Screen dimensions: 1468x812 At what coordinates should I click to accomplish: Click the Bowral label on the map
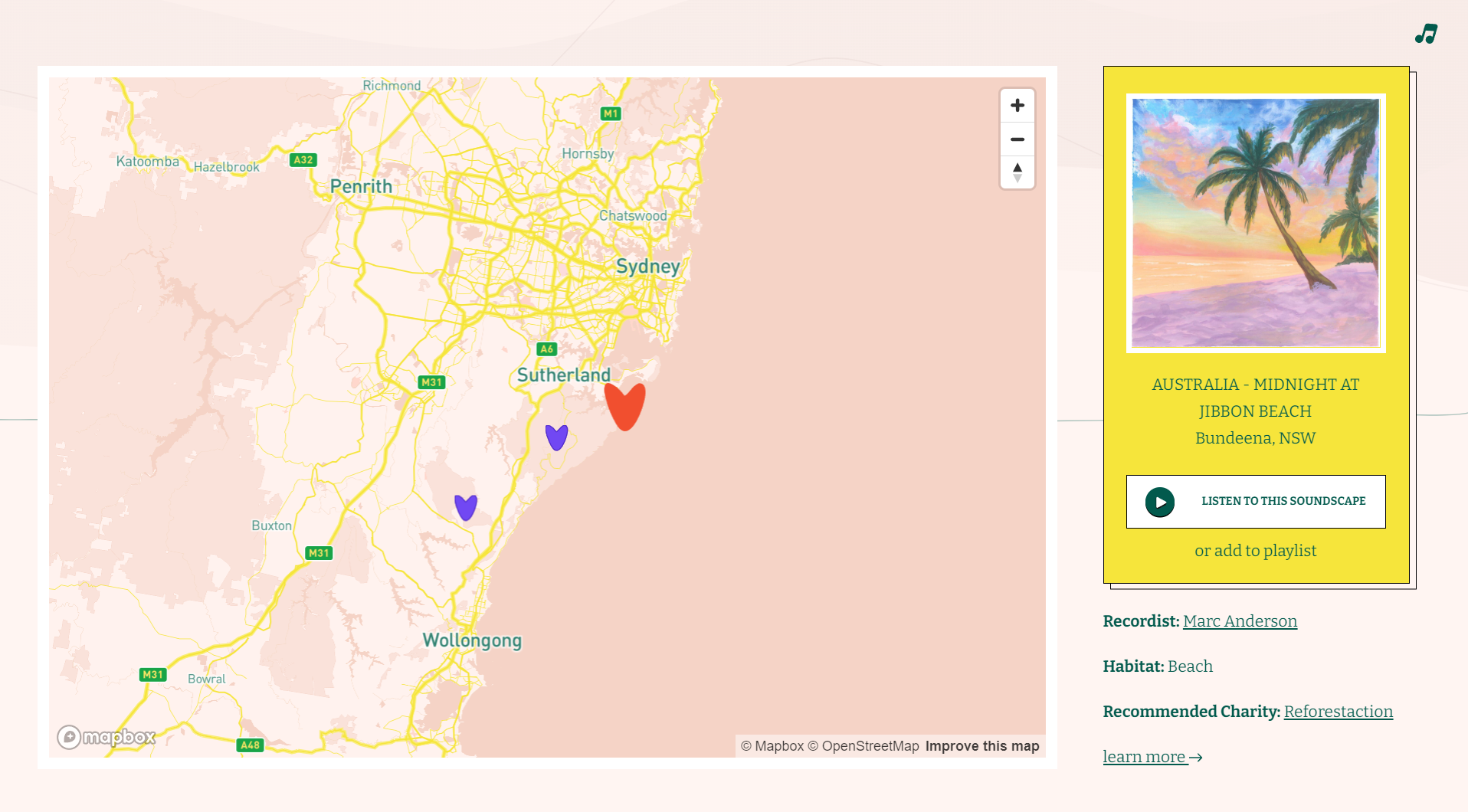[x=207, y=679]
